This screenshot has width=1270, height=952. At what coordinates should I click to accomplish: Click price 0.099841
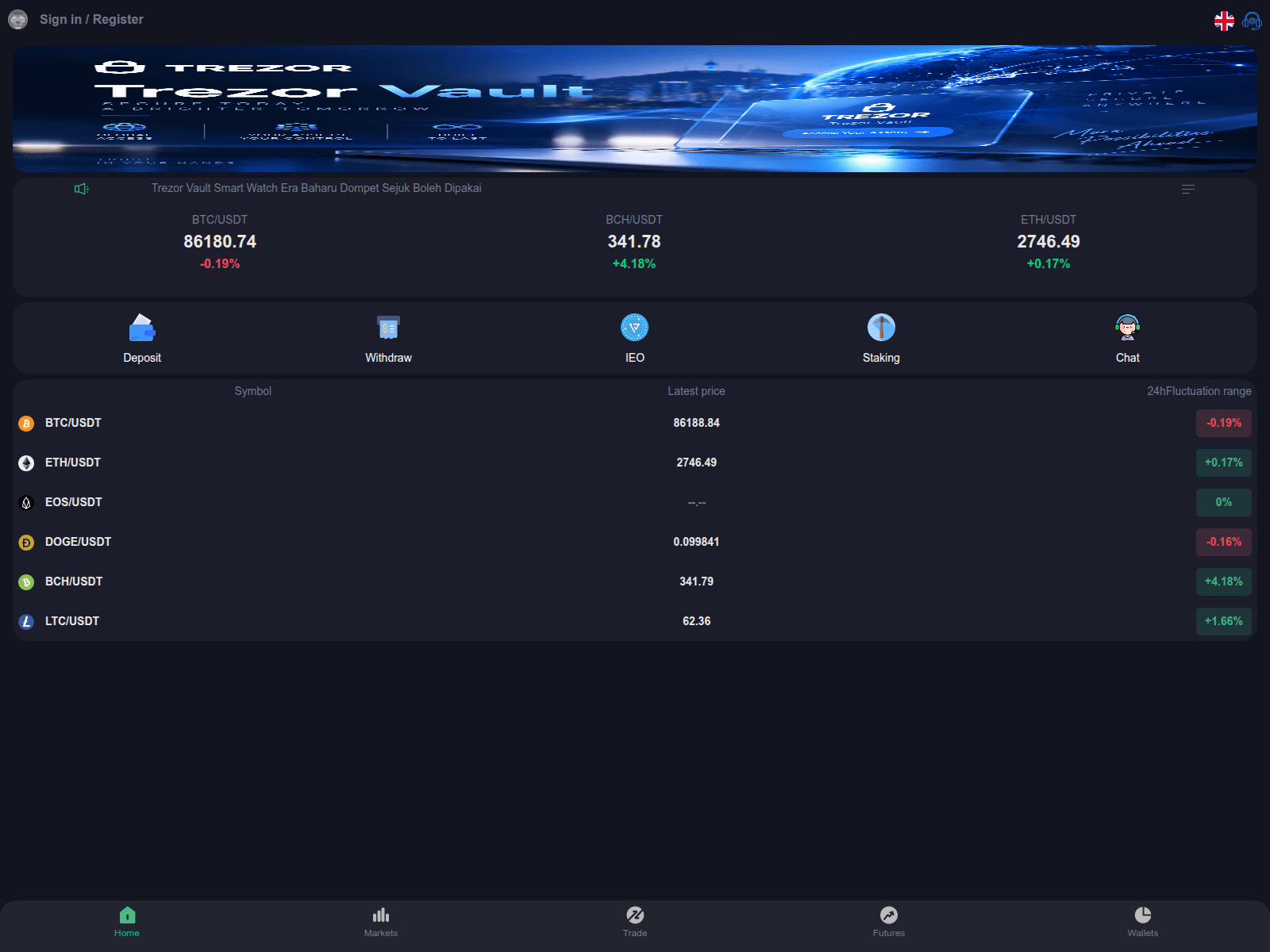[696, 542]
